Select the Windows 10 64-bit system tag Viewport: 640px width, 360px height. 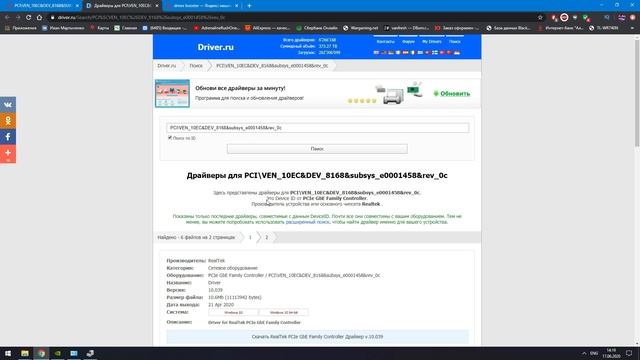284,312
